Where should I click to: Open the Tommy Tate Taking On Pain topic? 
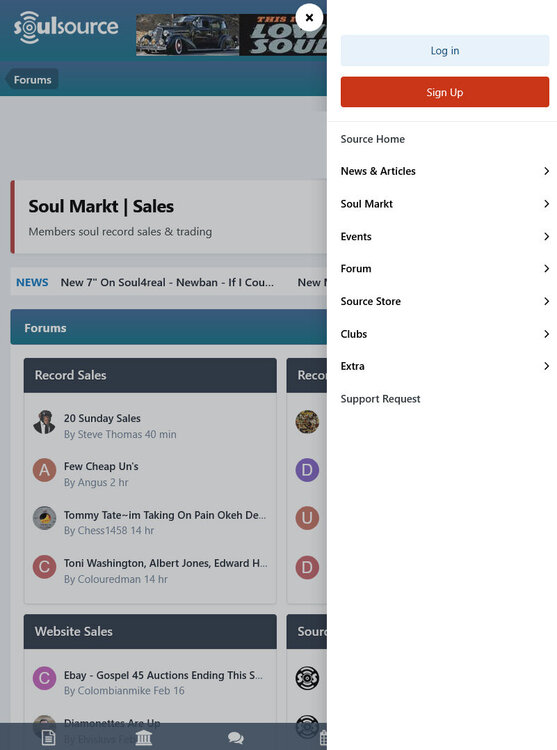coord(165,515)
